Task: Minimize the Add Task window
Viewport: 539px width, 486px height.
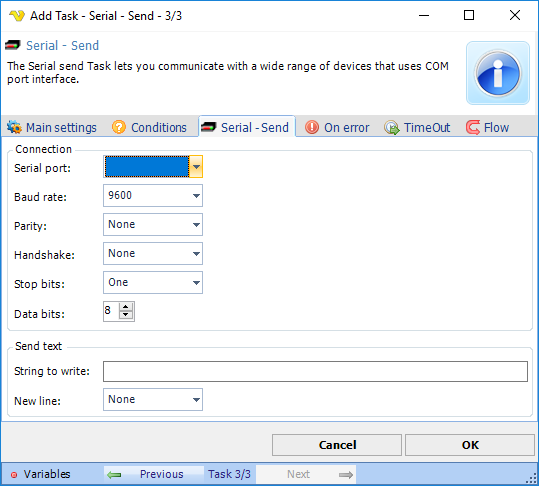Action: (424, 15)
